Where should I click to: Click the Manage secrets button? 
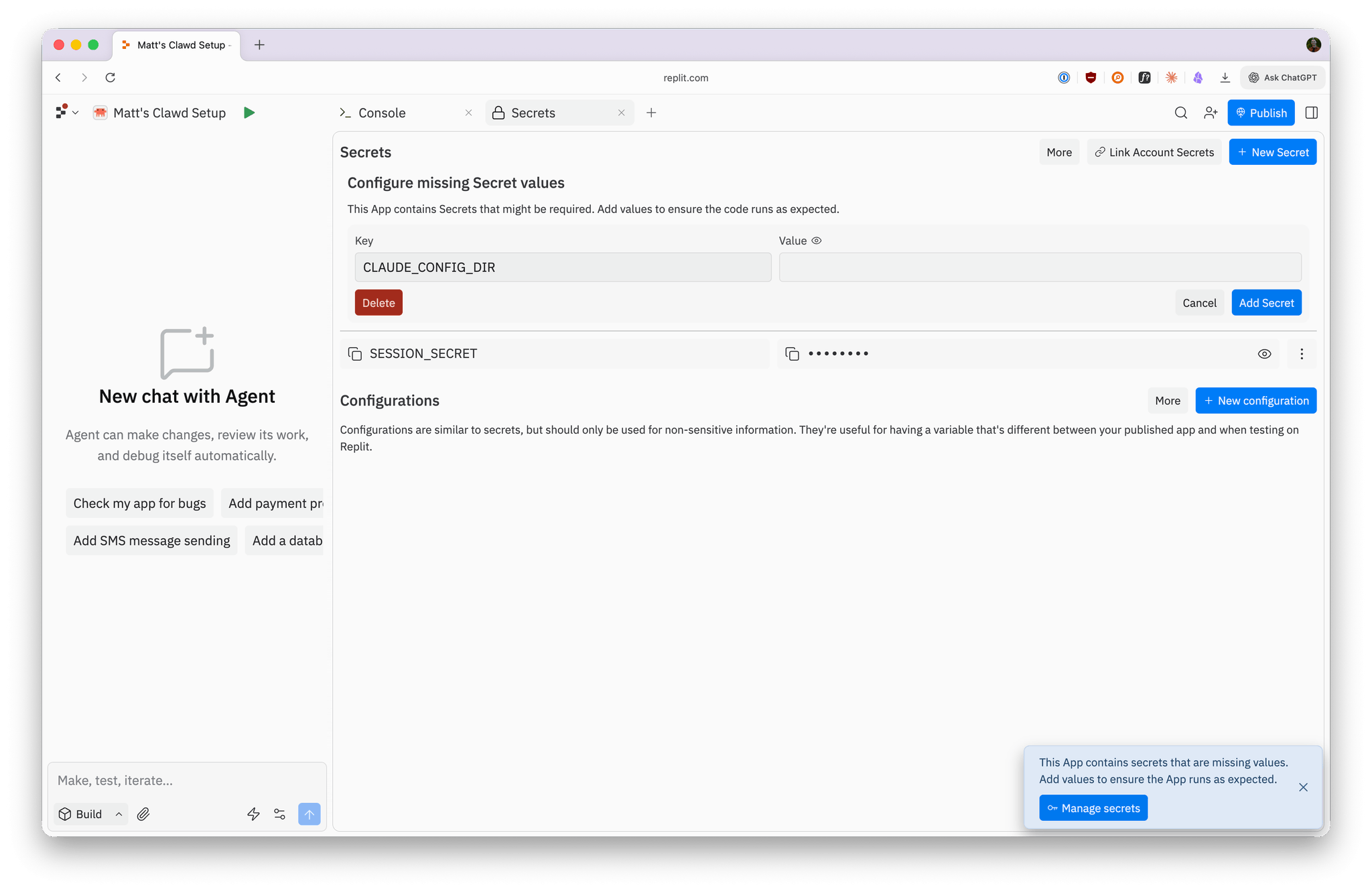(1093, 808)
